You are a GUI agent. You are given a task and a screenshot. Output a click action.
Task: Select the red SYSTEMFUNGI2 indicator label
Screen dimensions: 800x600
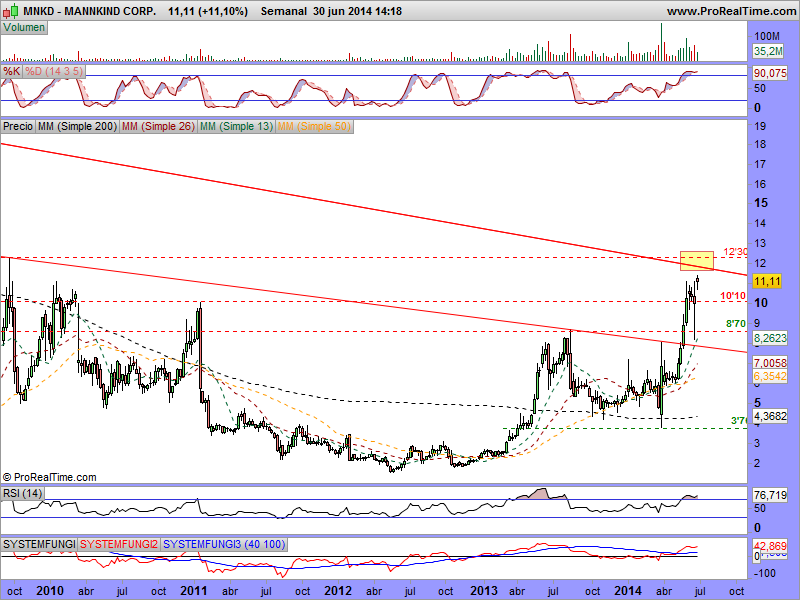click(x=119, y=544)
